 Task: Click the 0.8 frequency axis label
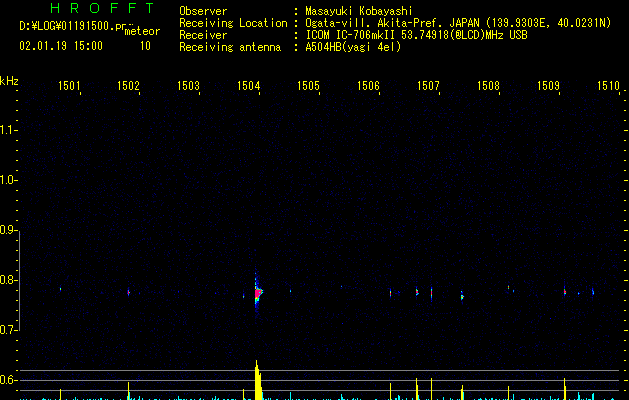coord(8,280)
